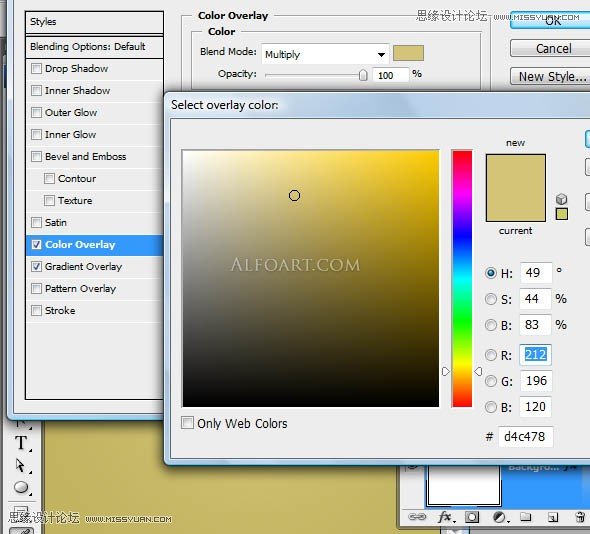Click the blue field showing 120

[x=535, y=407]
